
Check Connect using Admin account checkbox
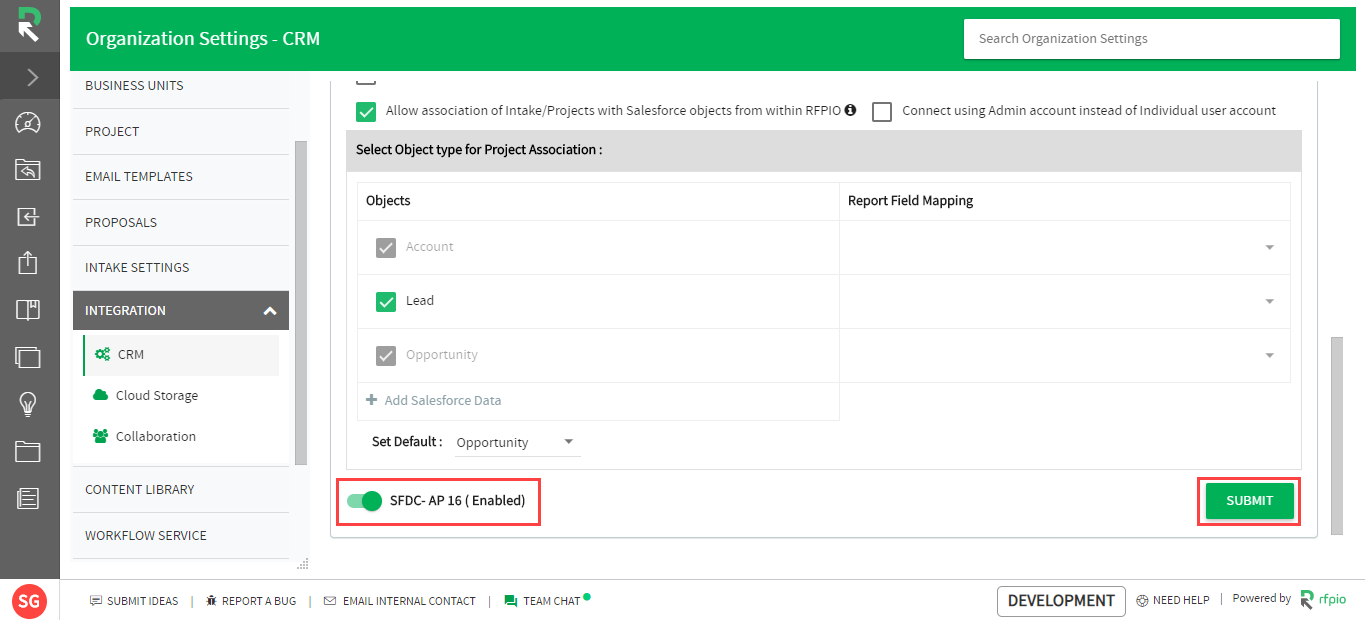coord(882,112)
